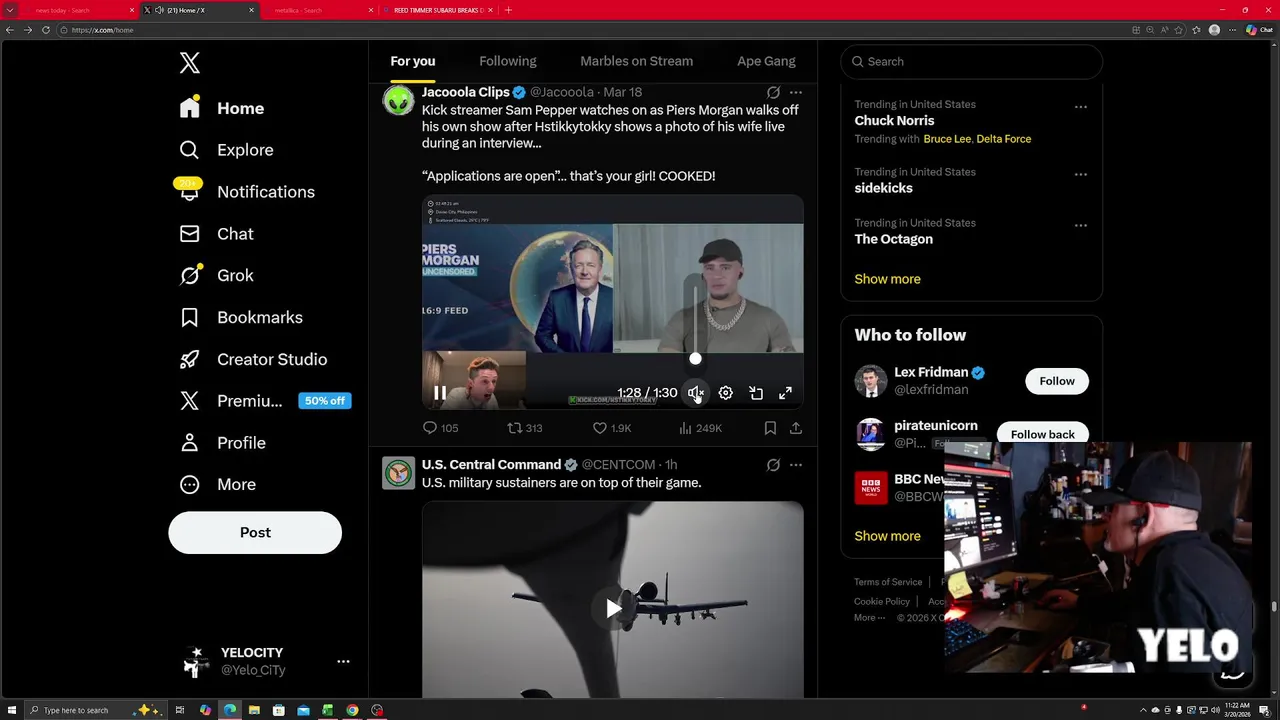Switch to the Ape Gang tab

[767, 61]
